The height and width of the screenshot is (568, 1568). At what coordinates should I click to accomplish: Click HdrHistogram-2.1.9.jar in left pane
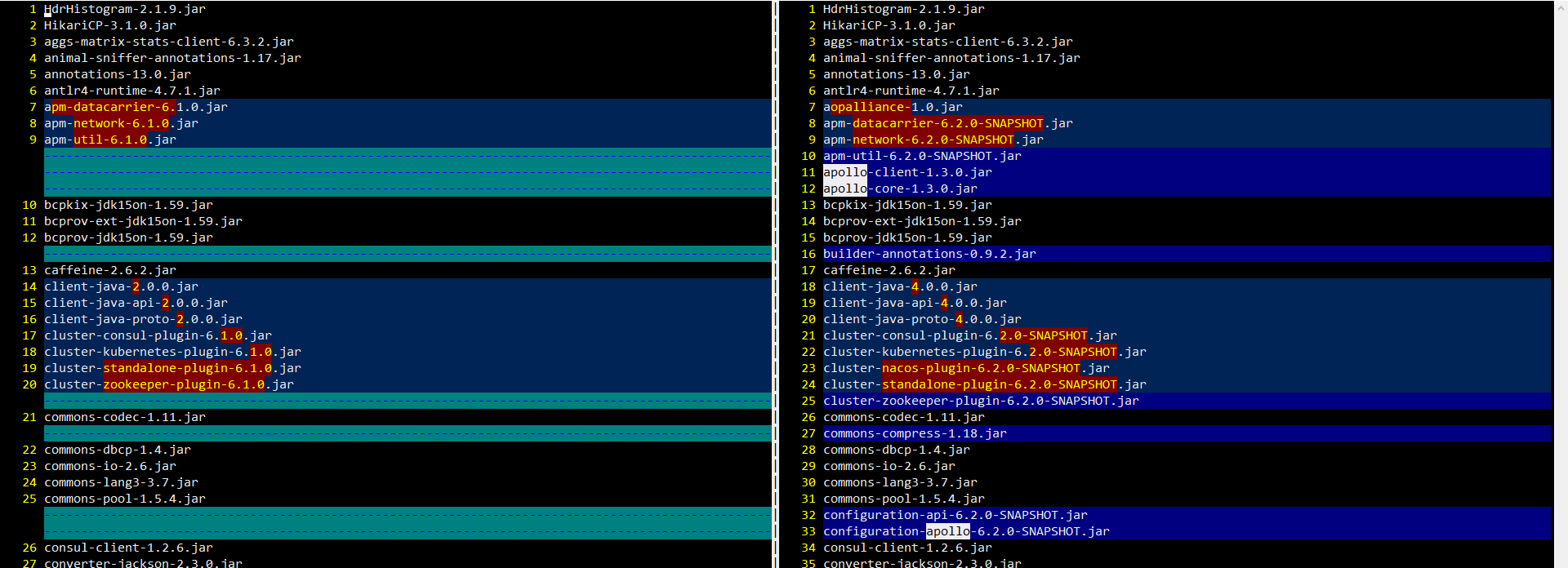pos(125,9)
